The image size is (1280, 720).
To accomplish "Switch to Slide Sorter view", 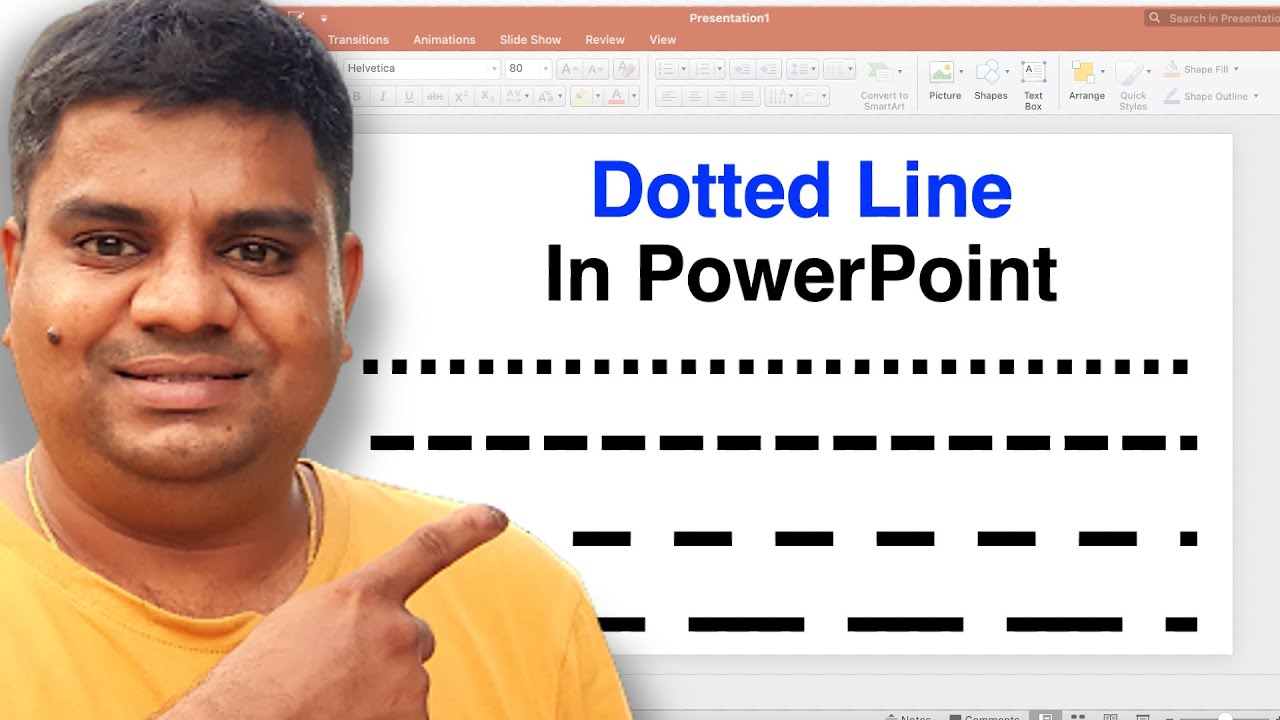I will [x=1078, y=717].
